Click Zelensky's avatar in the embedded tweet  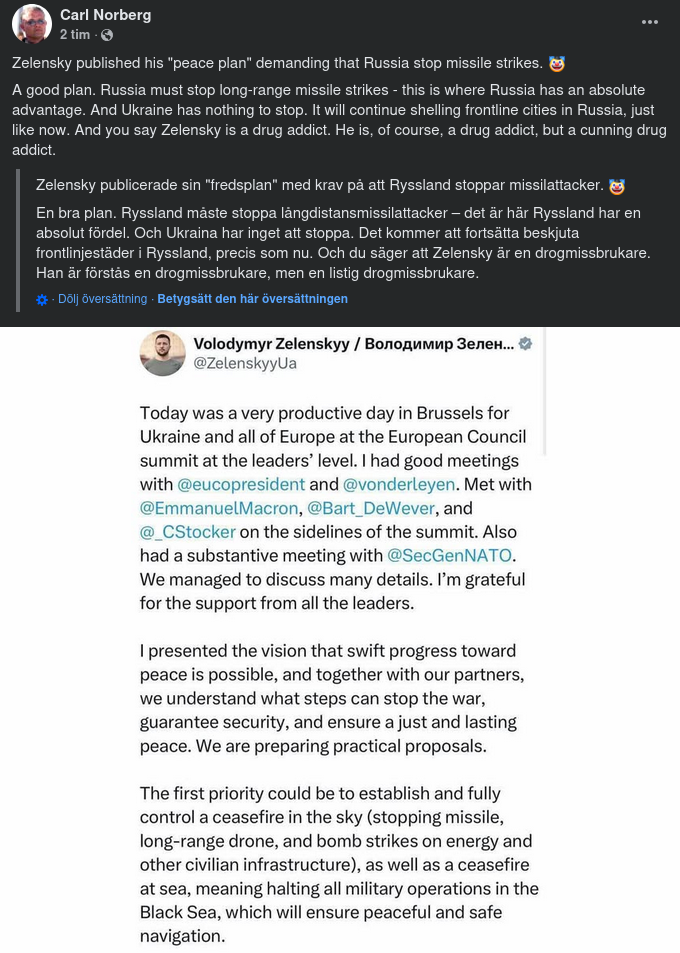tap(163, 353)
